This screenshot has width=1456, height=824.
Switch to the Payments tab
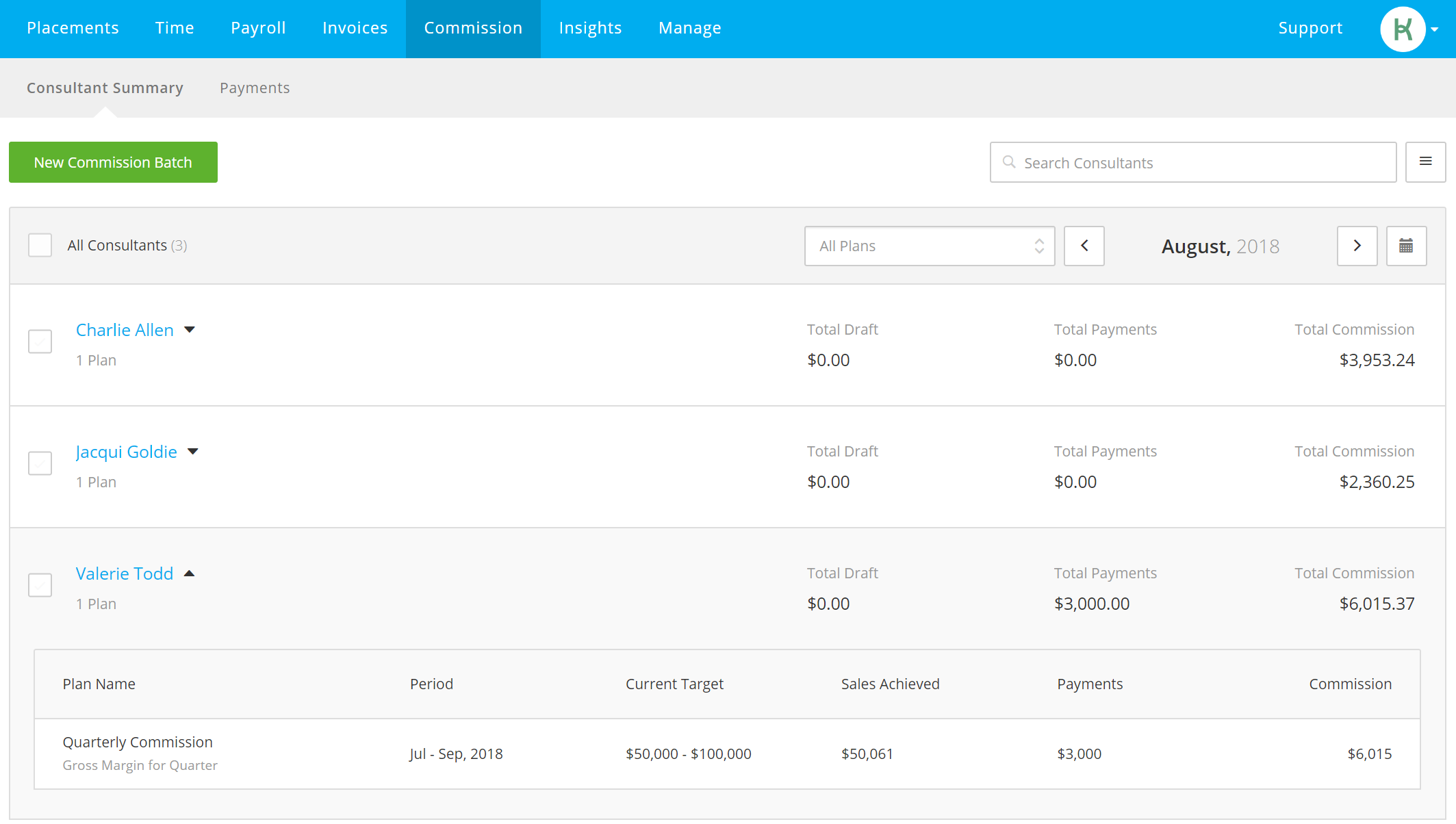tap(255, 88)
